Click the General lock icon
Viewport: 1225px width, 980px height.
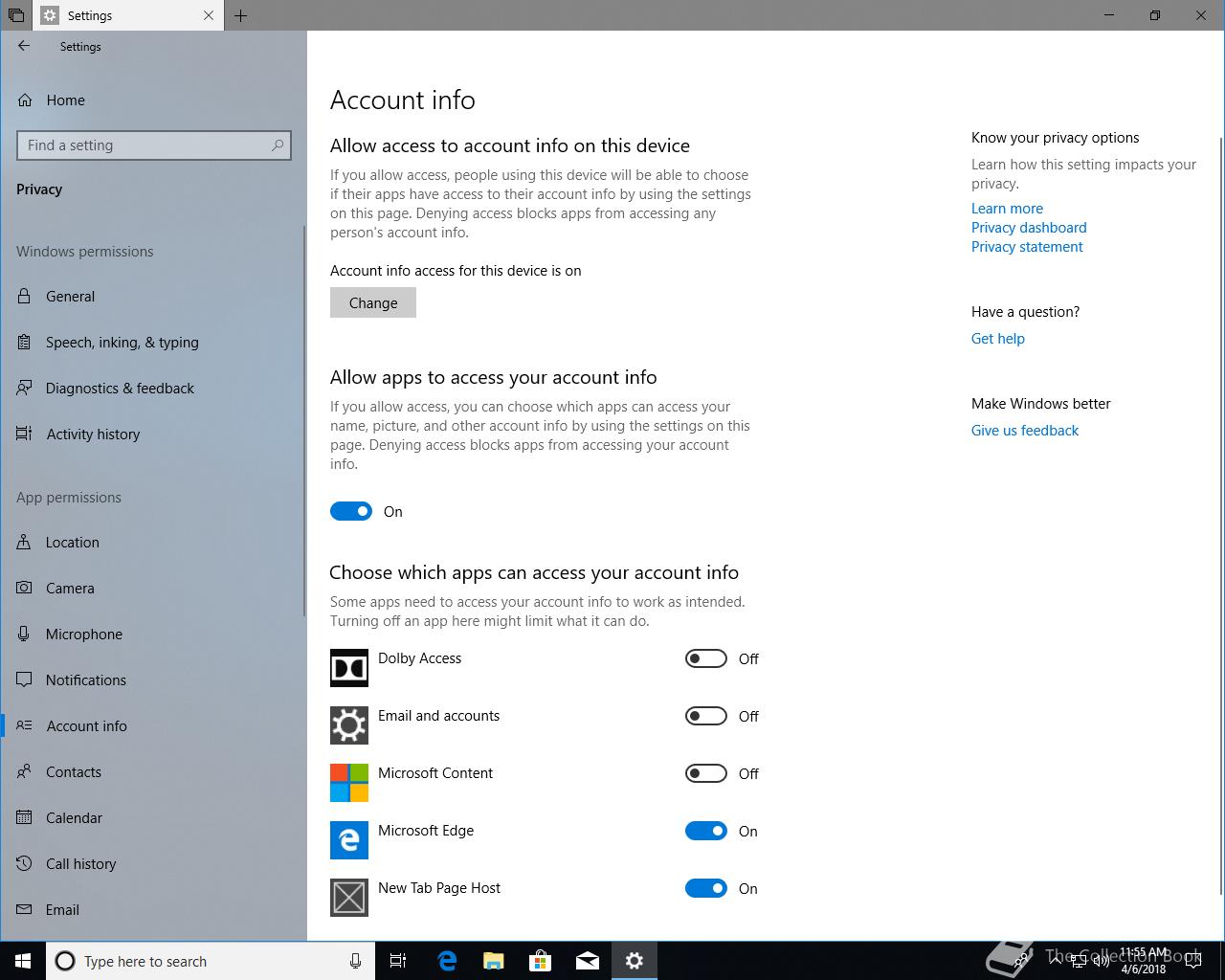click(x=25, y=297)
